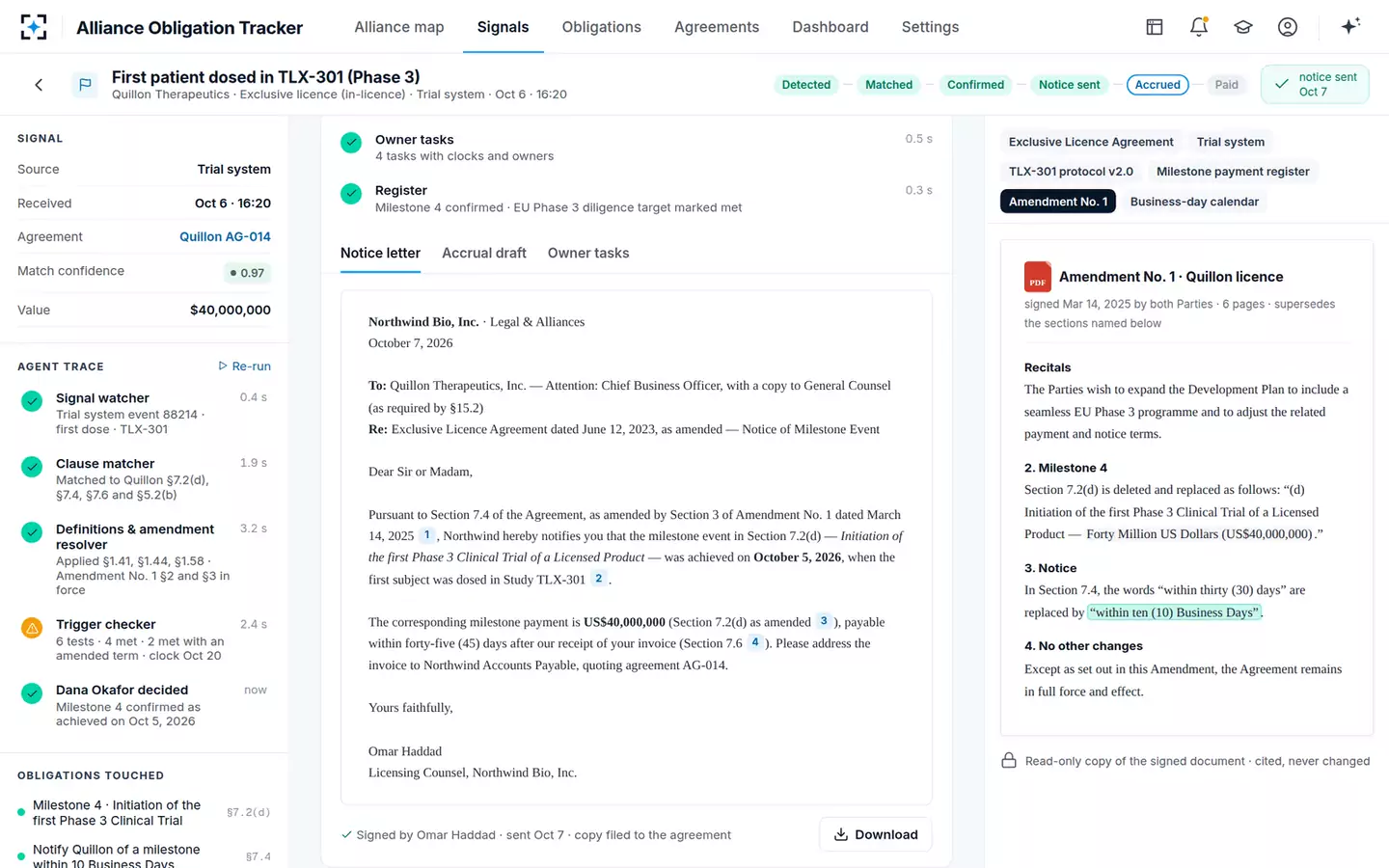Go to Obligations in top navigation
This screenshot has width=1389, height=868.
coord(602,27)
